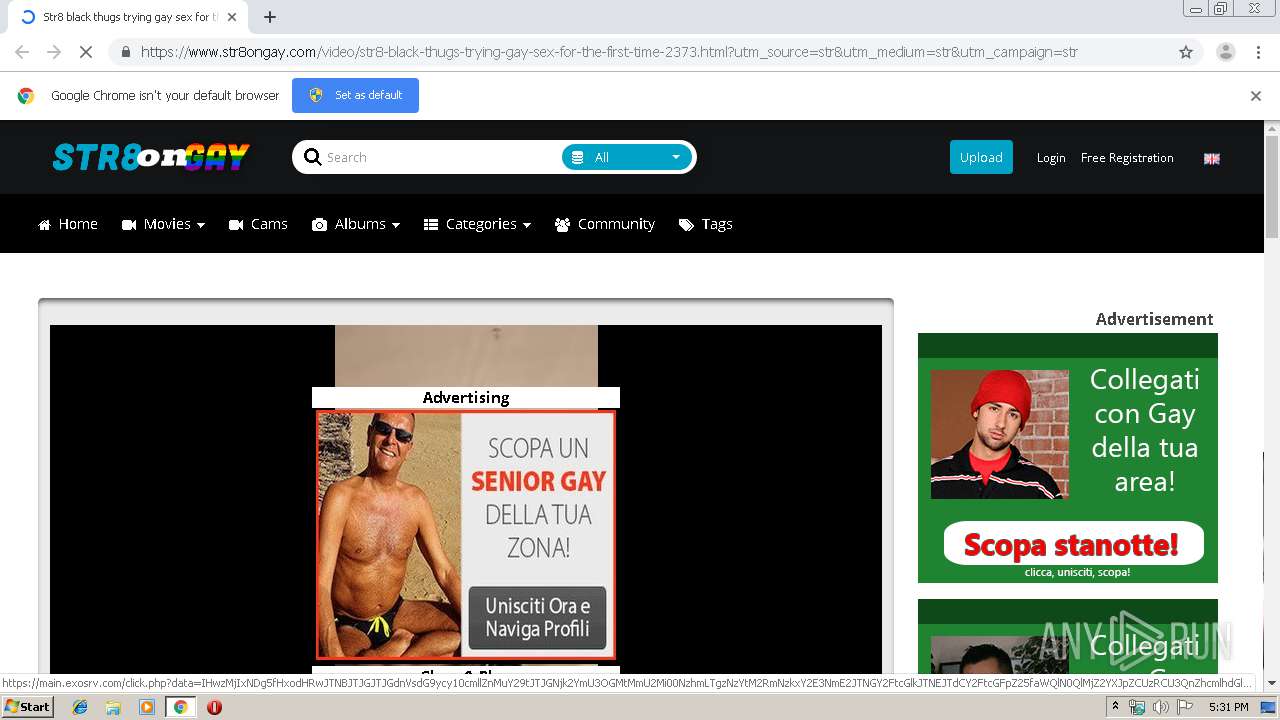Expand the Categories menu
1280x720 pixels.
coord(477,224)
